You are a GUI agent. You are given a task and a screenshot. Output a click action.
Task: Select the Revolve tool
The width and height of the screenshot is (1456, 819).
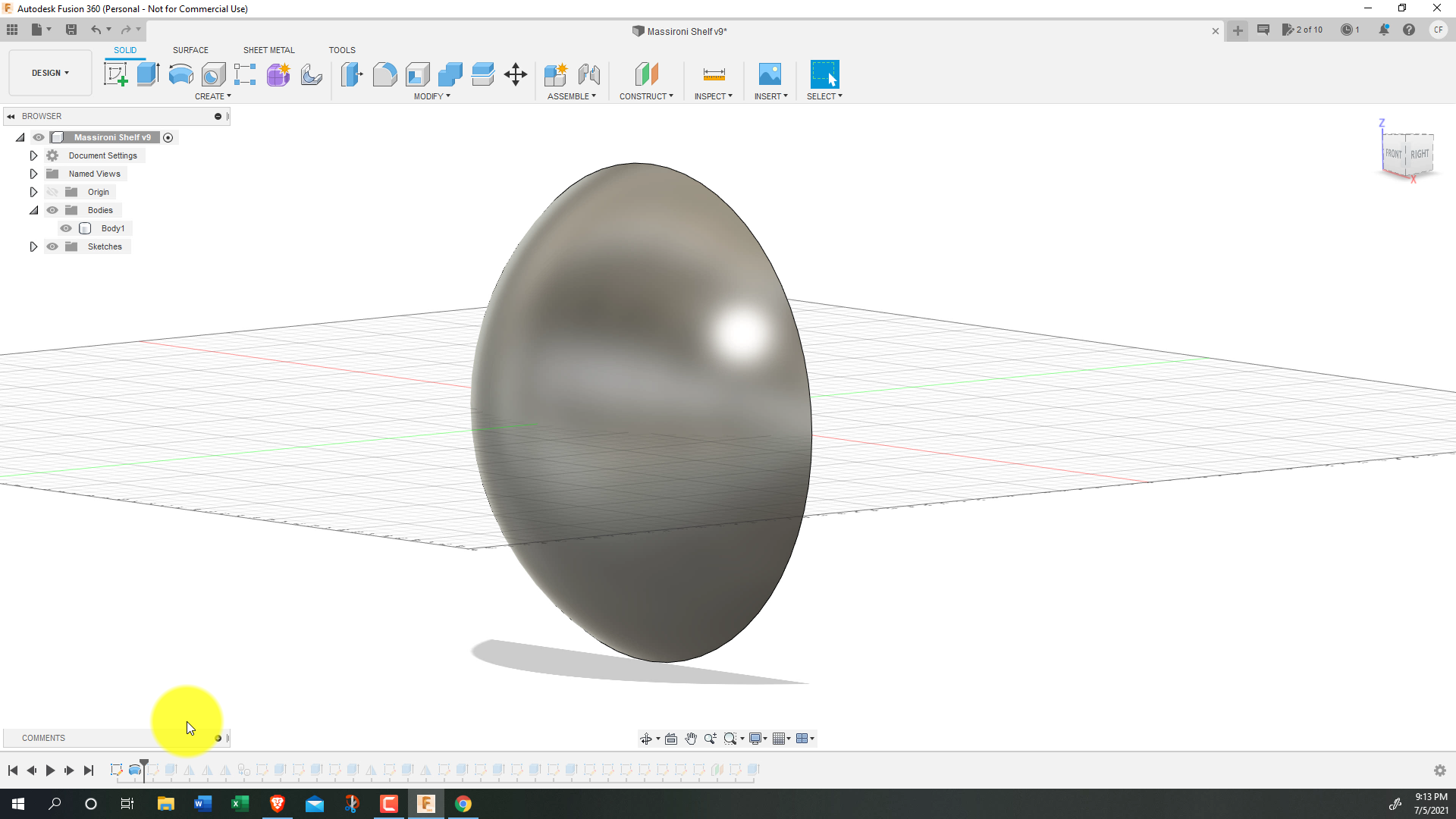click(180, 74)
